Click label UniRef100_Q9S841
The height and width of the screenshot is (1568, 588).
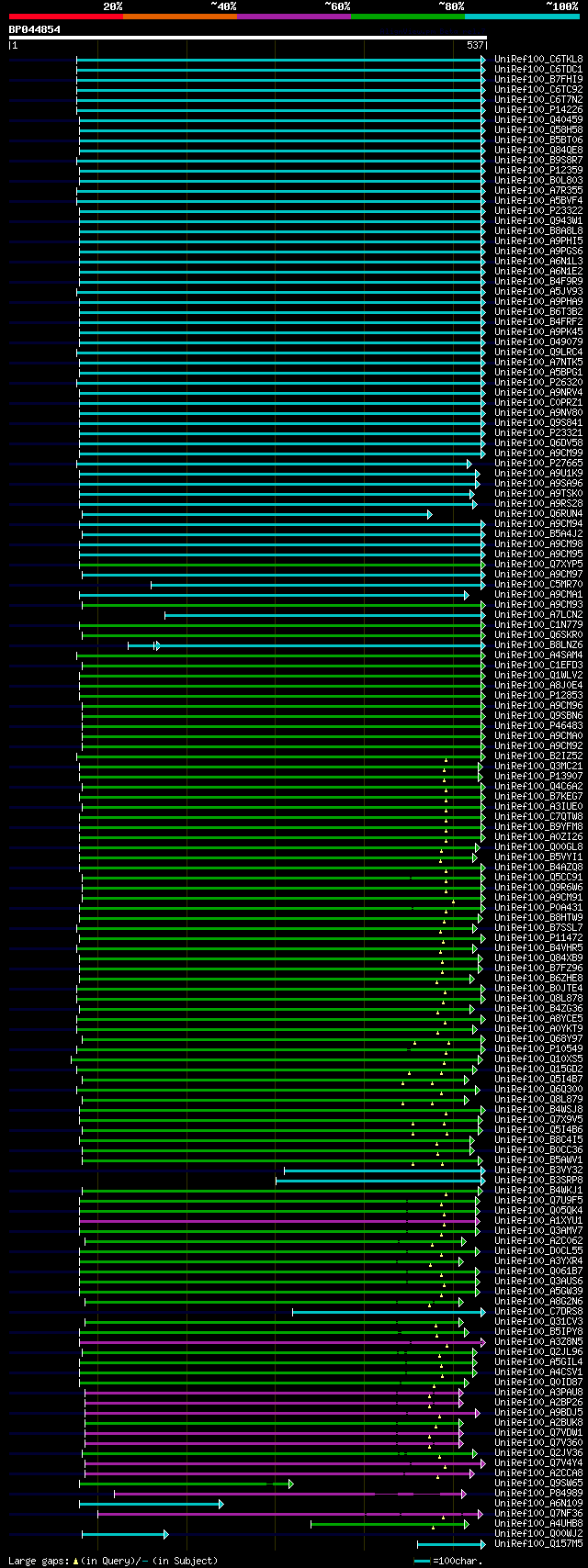coord(538,422)
